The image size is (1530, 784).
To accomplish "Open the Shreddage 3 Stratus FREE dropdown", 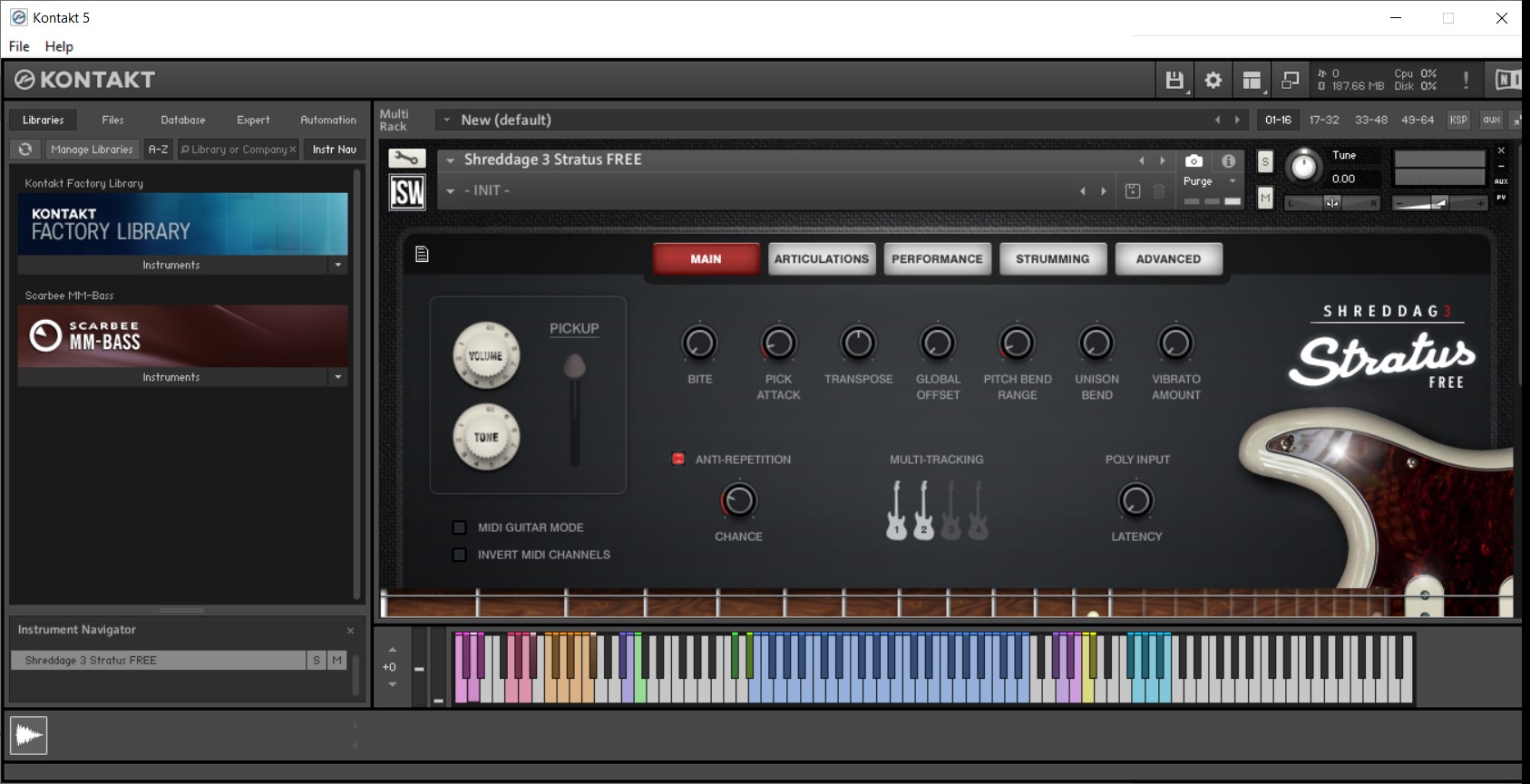I will [x=451, y=160].
